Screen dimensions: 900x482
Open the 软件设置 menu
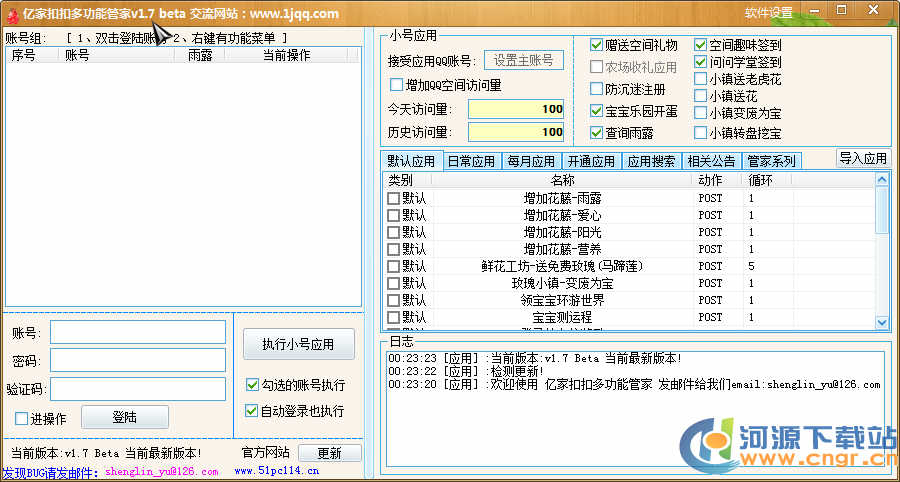tap(768, 13)
